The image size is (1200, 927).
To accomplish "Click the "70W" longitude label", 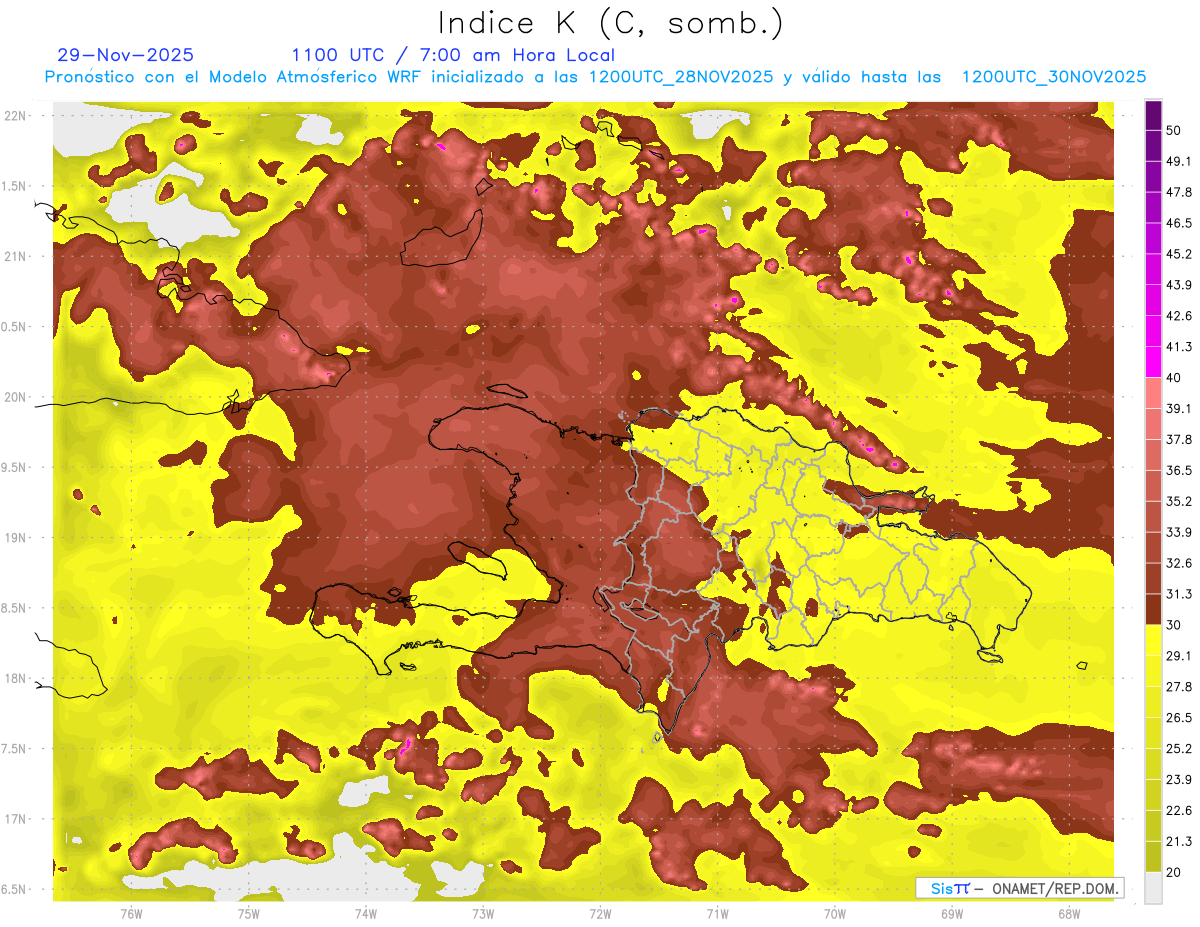I will click(834, 913).
